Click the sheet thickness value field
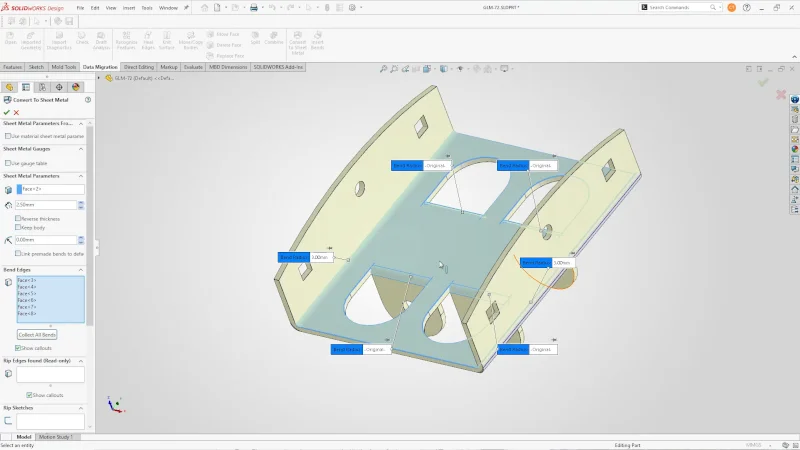This screenshot has width=800, height=450. click(46, 205)
